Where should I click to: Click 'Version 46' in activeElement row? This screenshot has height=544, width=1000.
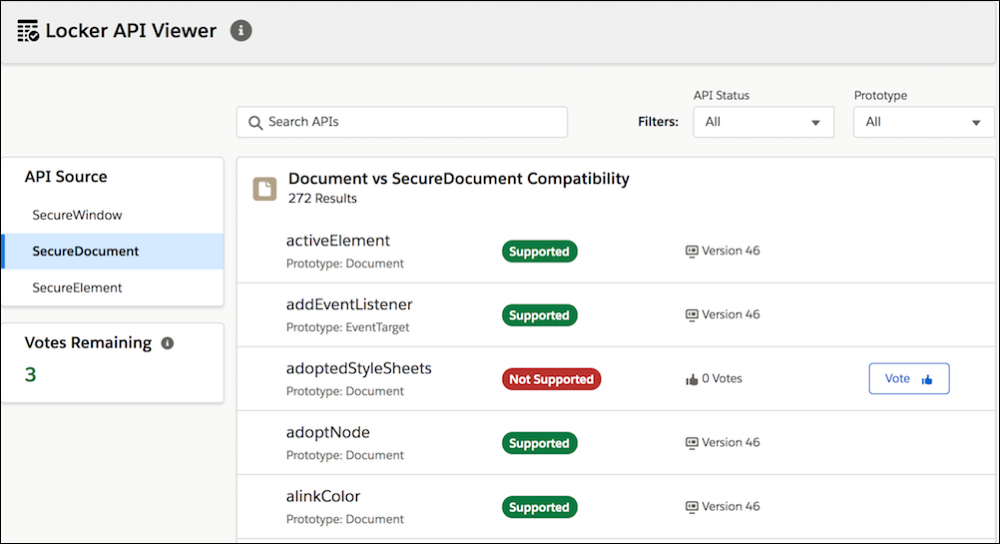pos(731,251)
